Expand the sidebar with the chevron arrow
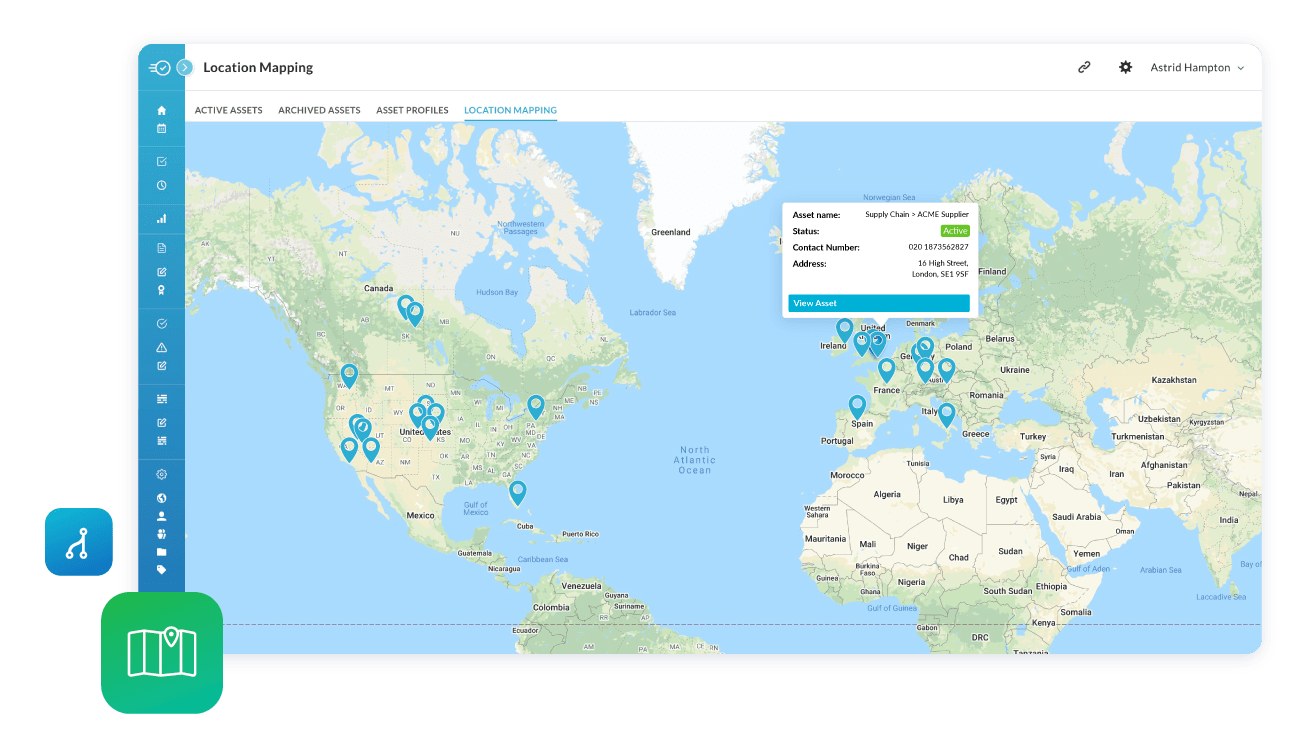1300x732 pixels. 183,67
